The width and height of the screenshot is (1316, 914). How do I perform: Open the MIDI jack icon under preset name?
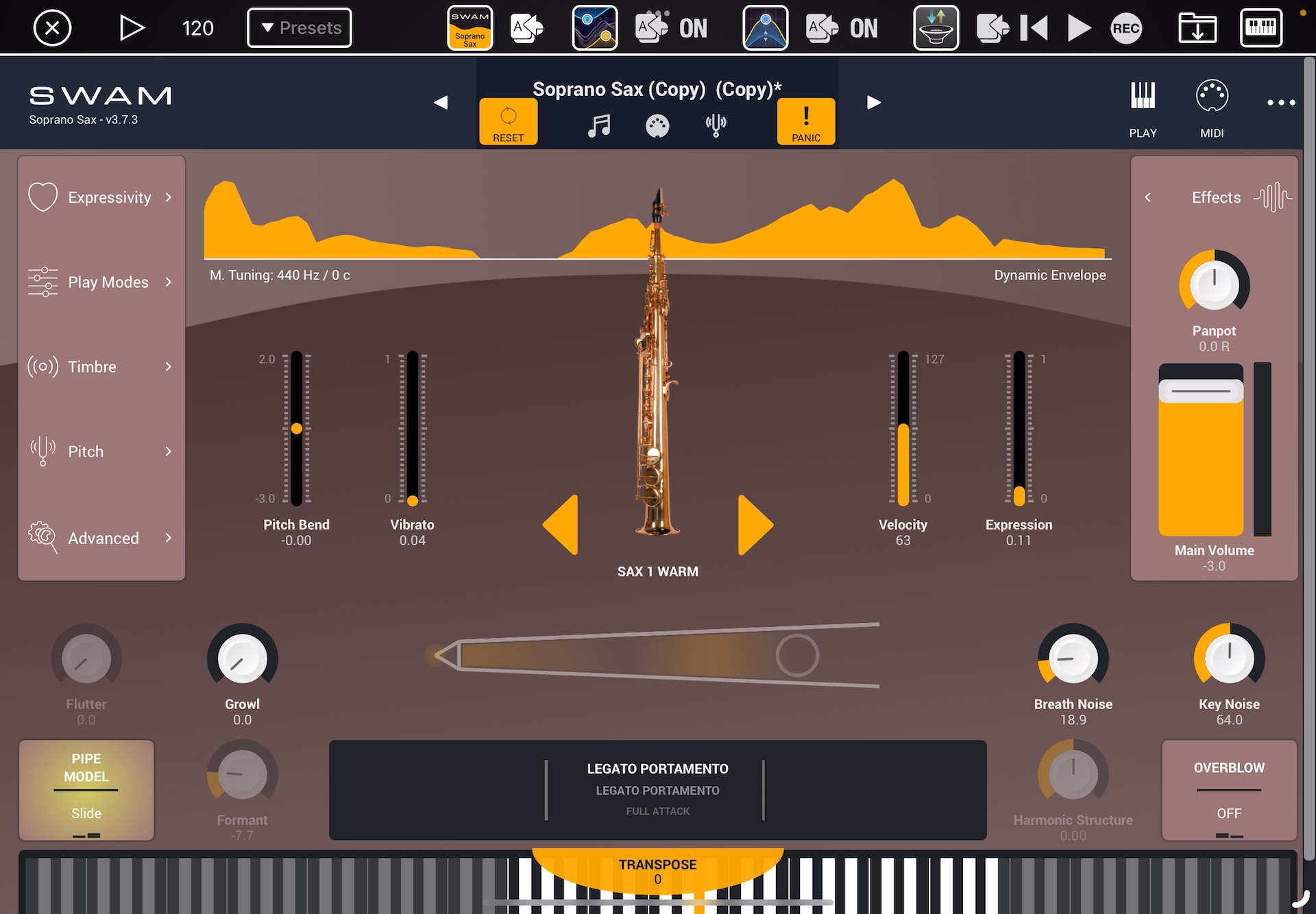pos(657,125)
